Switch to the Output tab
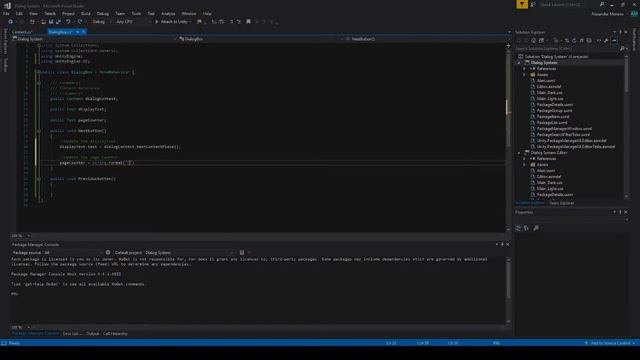640x360 pixels. click(93, 333)
